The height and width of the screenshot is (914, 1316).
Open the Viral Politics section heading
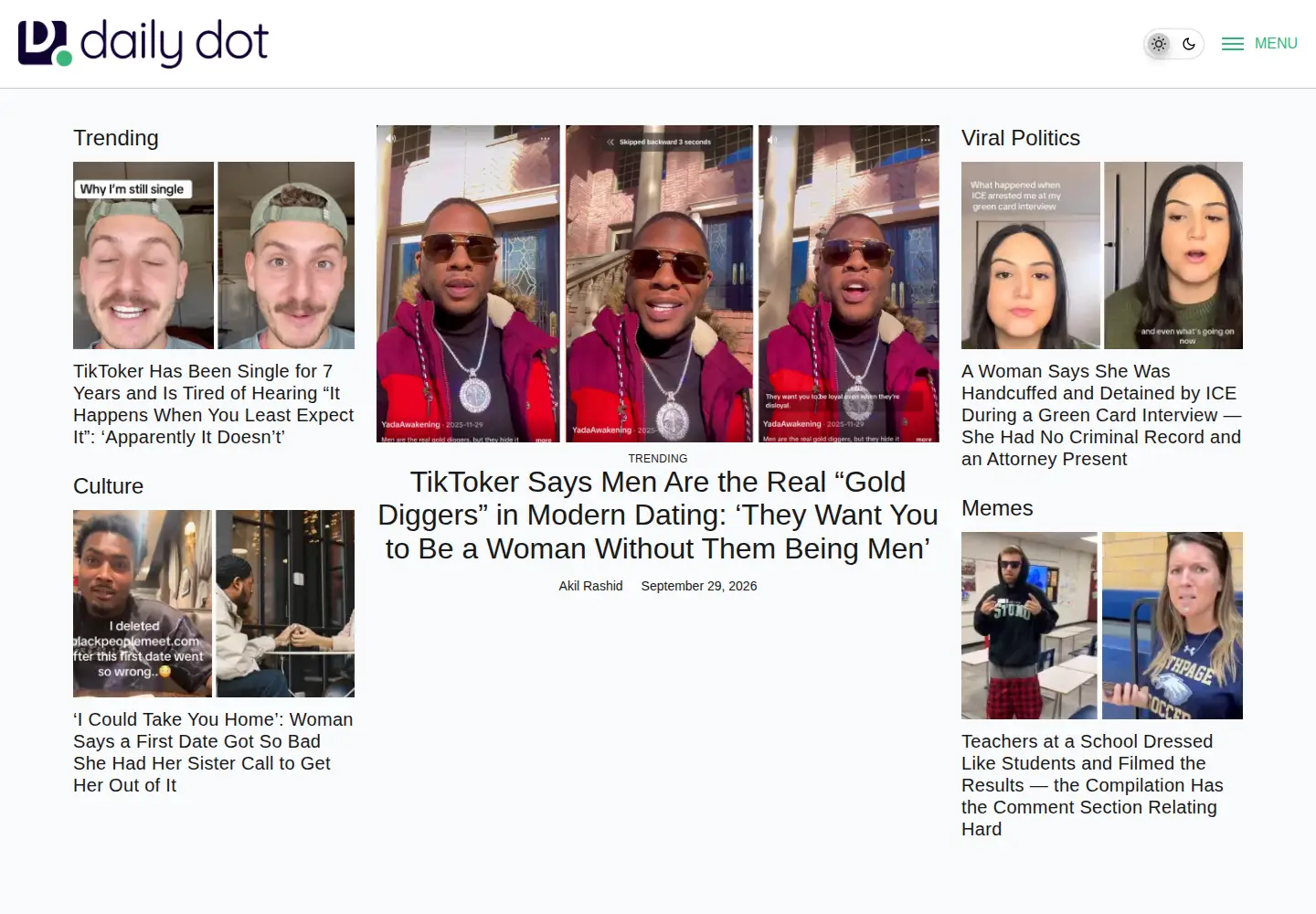(1021, 138)
